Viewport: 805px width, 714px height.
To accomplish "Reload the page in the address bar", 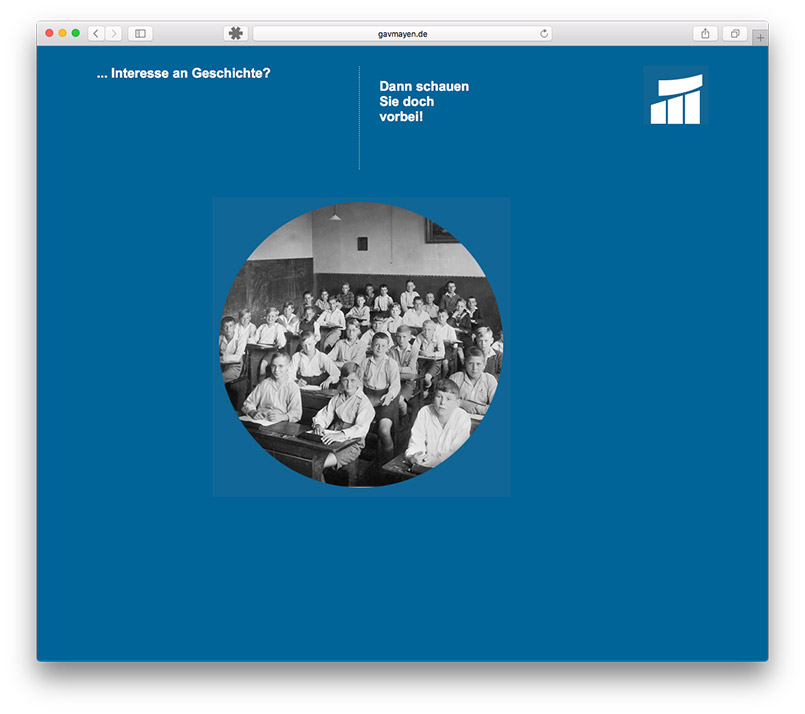I will (544, 34).
